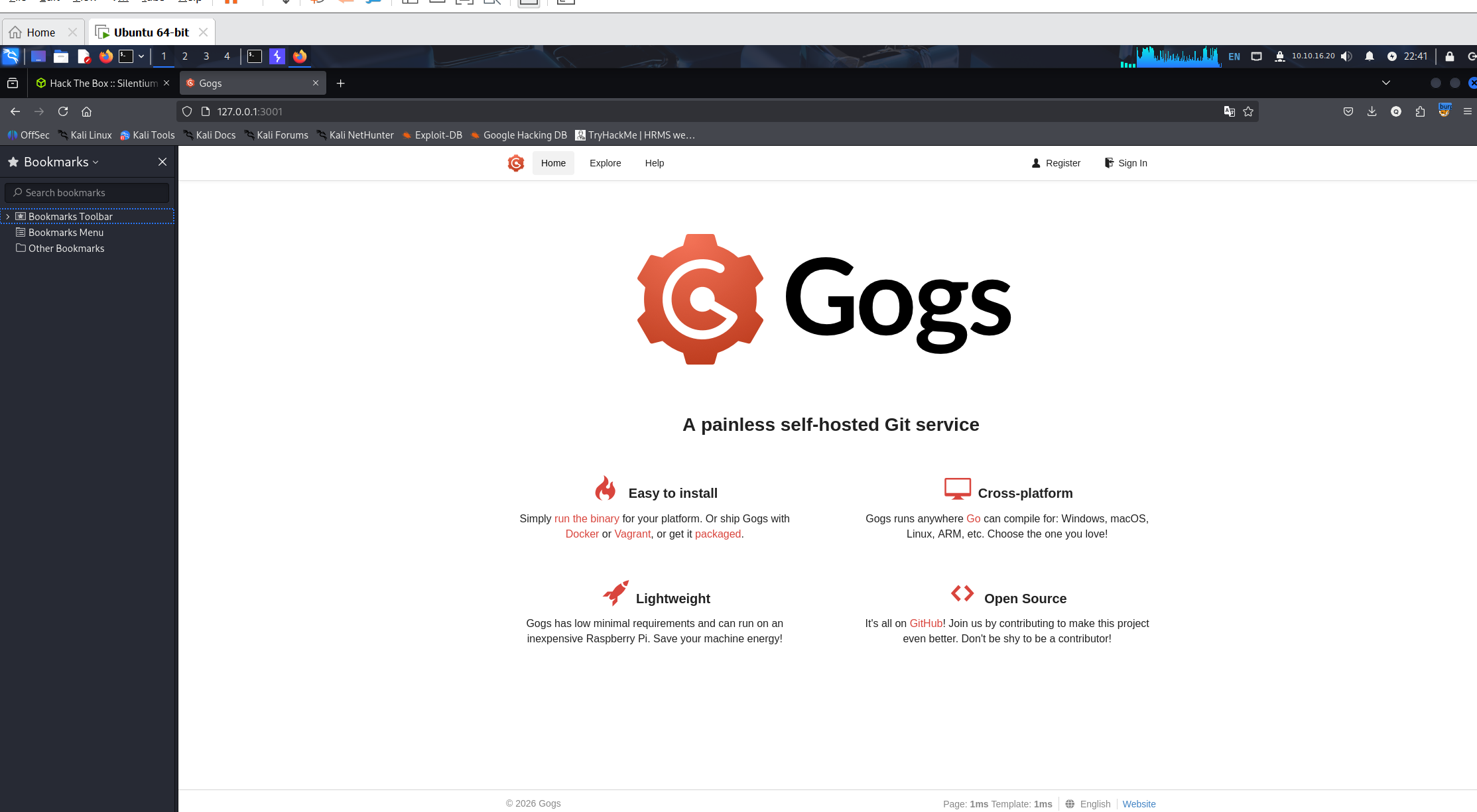Open the Exploit-DB bookmark
Viewport: 1477px width, 812px height.
click(x=432, y=135)
